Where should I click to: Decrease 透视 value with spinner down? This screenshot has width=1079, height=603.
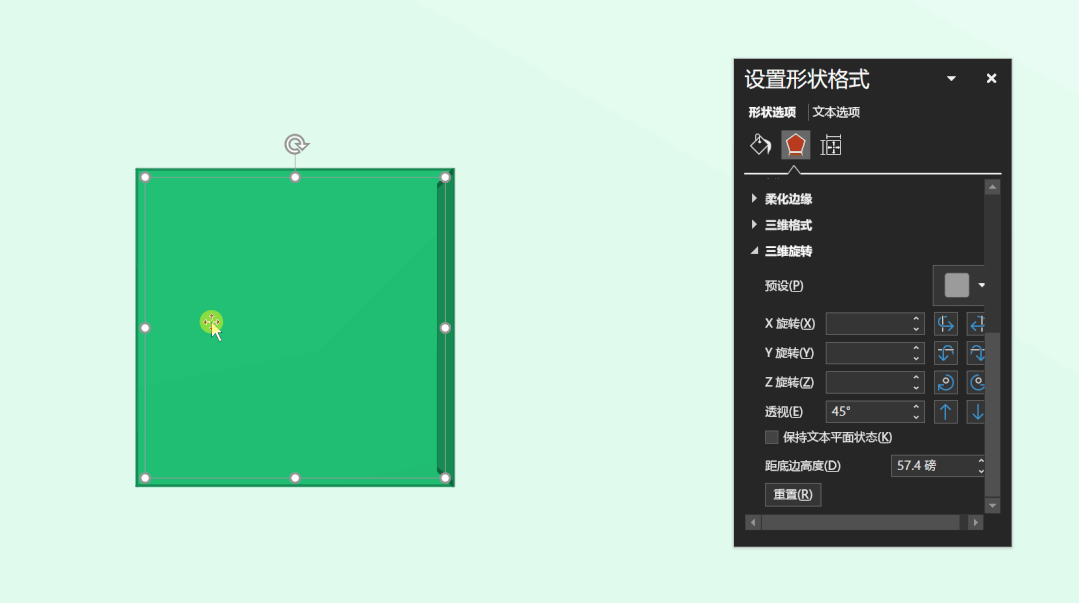(916, 417)
